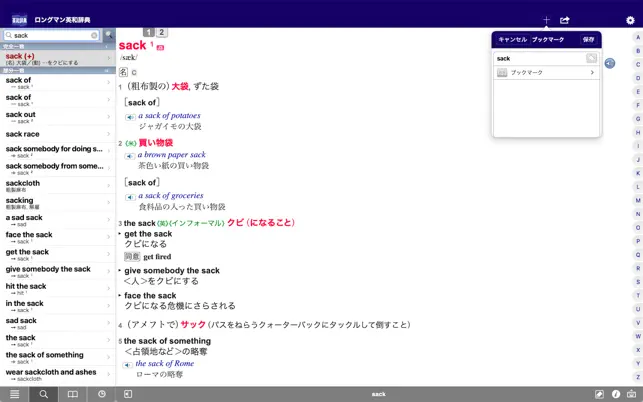Open the 'in the sack' list entry
This screenshot has width=643, height=402.
click(x=57, y=306)
